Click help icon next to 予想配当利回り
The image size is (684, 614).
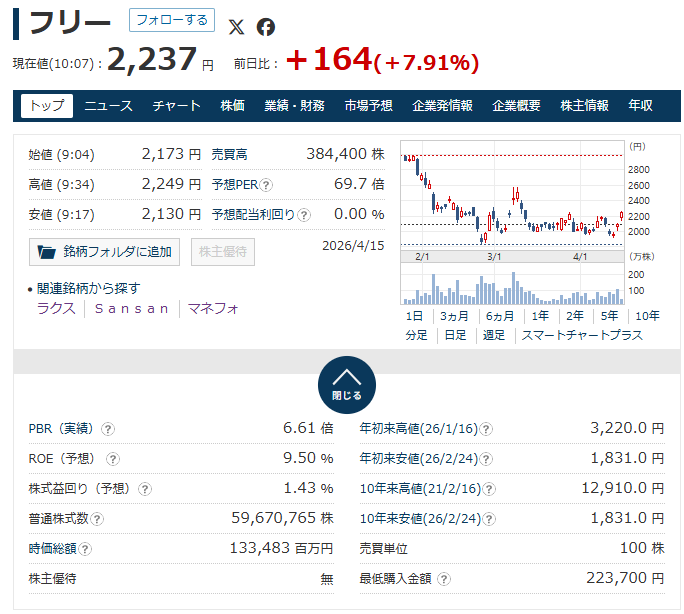tap(304, 215)
